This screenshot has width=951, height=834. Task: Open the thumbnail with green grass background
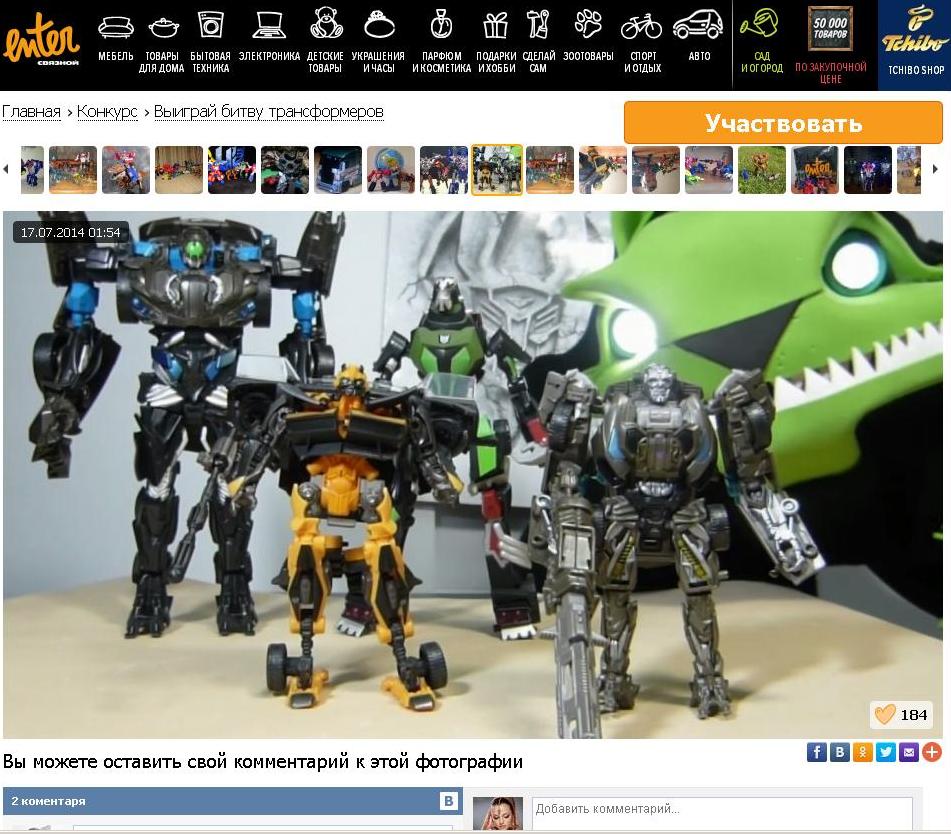pyautogui.click(x=762, y=170)
